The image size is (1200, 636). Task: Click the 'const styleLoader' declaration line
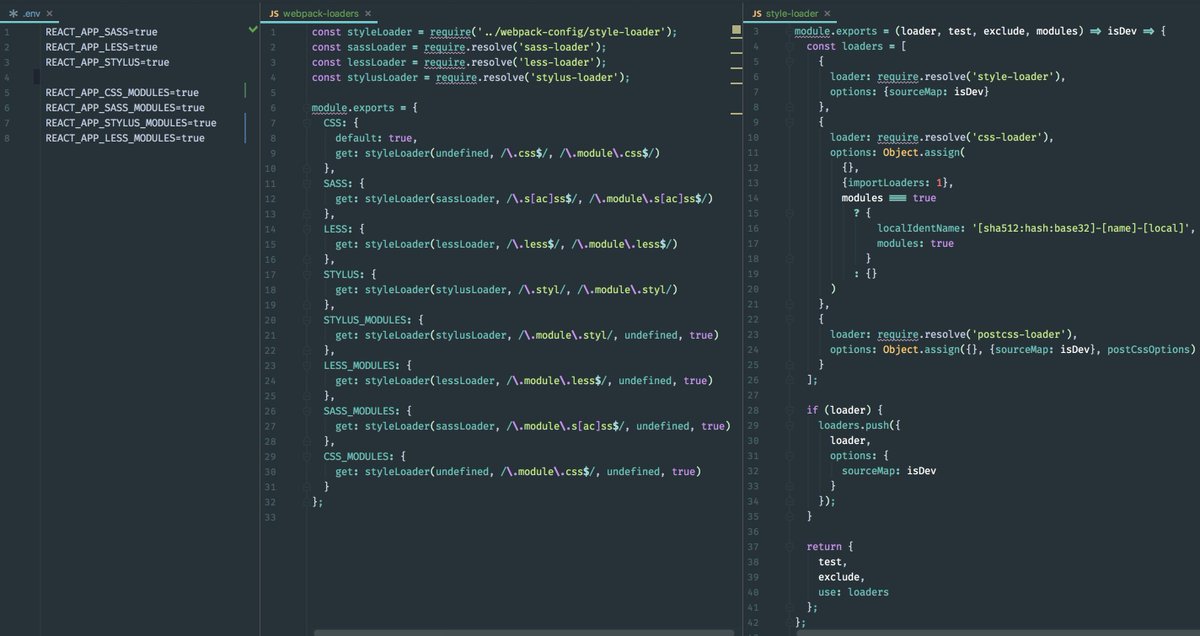pyautogui.click(x=494, y=32)
